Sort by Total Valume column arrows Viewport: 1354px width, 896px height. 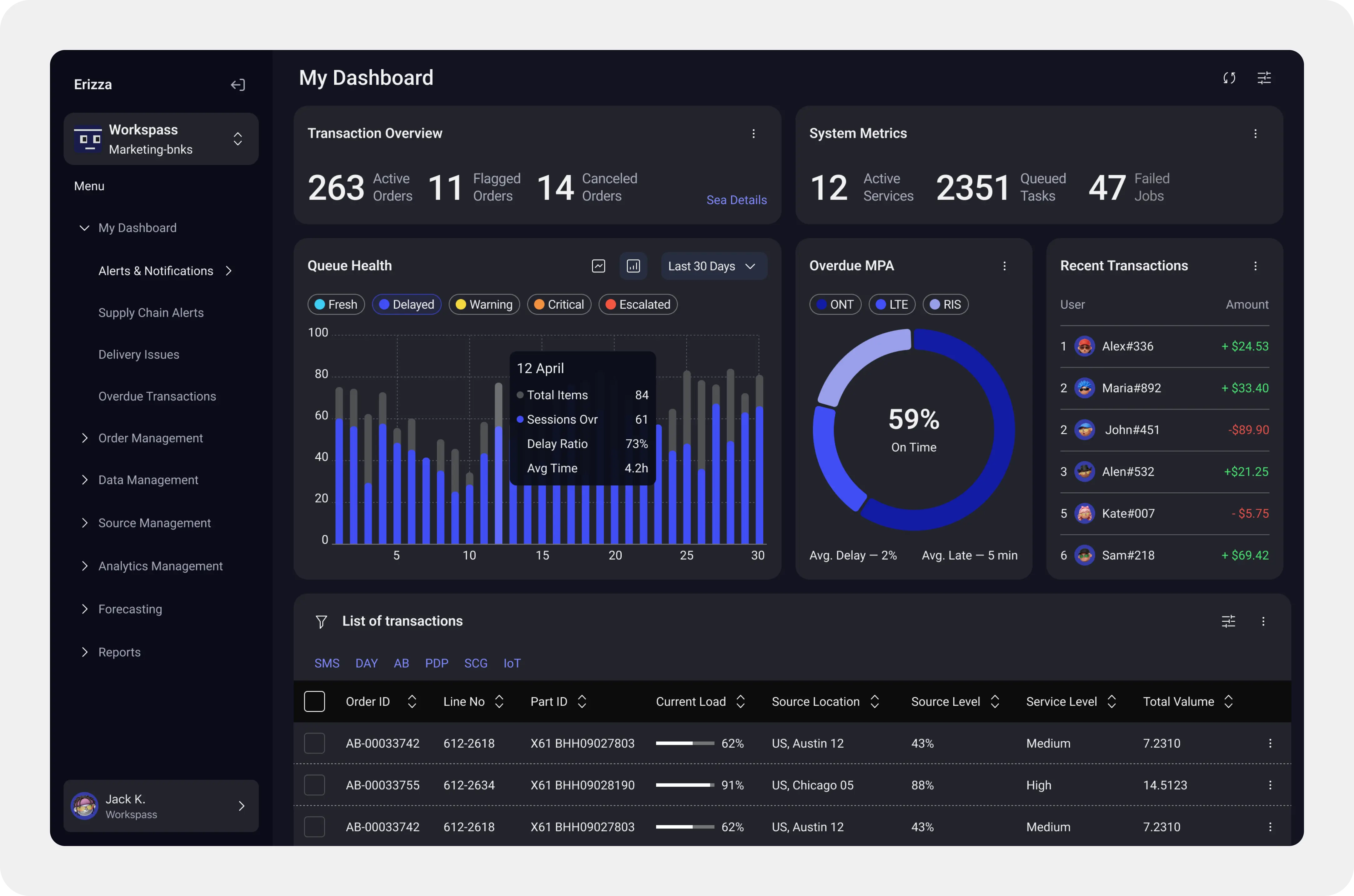click(1229, 702)
